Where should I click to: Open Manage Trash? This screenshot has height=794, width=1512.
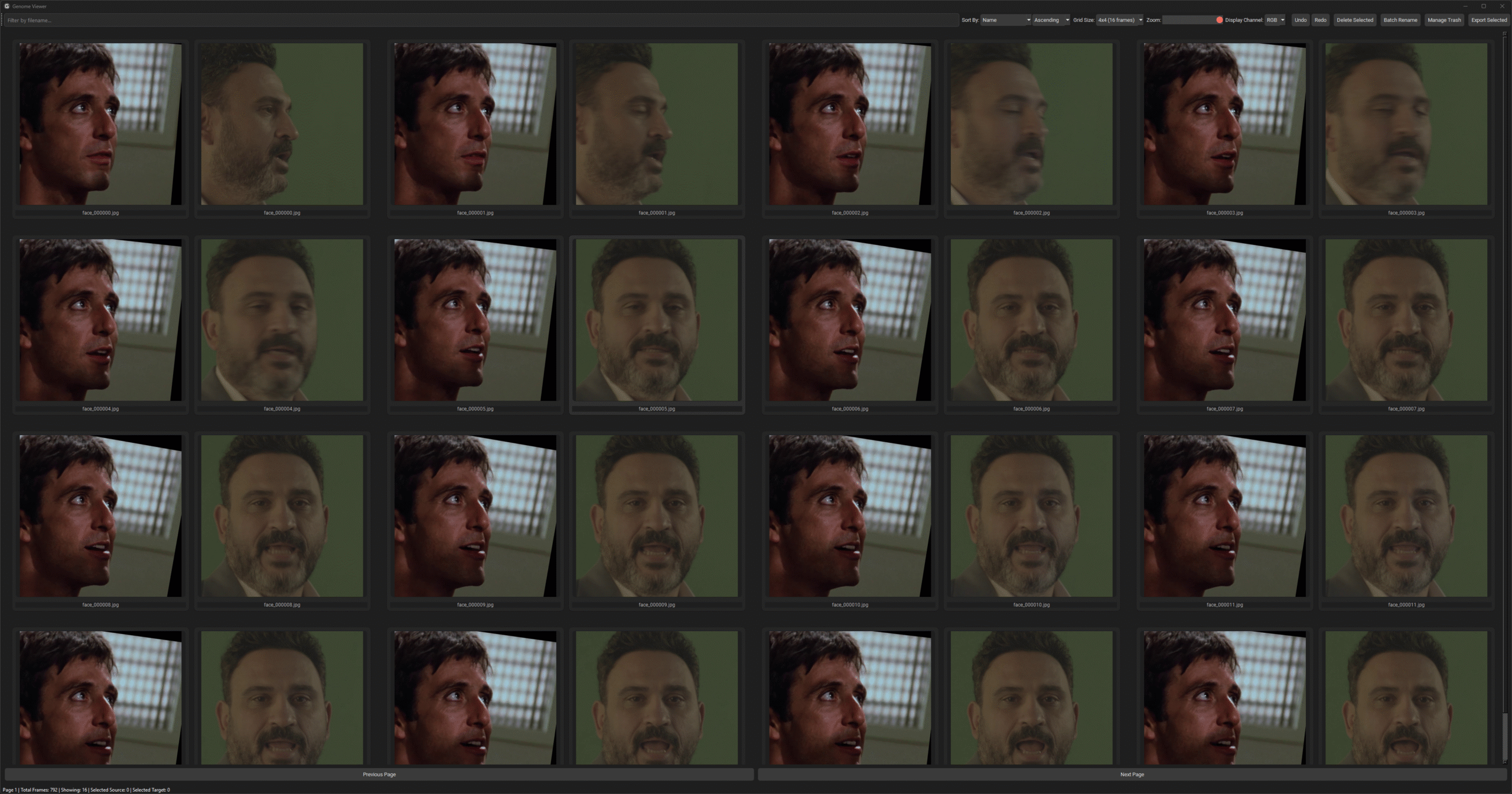click(1444, 20)
